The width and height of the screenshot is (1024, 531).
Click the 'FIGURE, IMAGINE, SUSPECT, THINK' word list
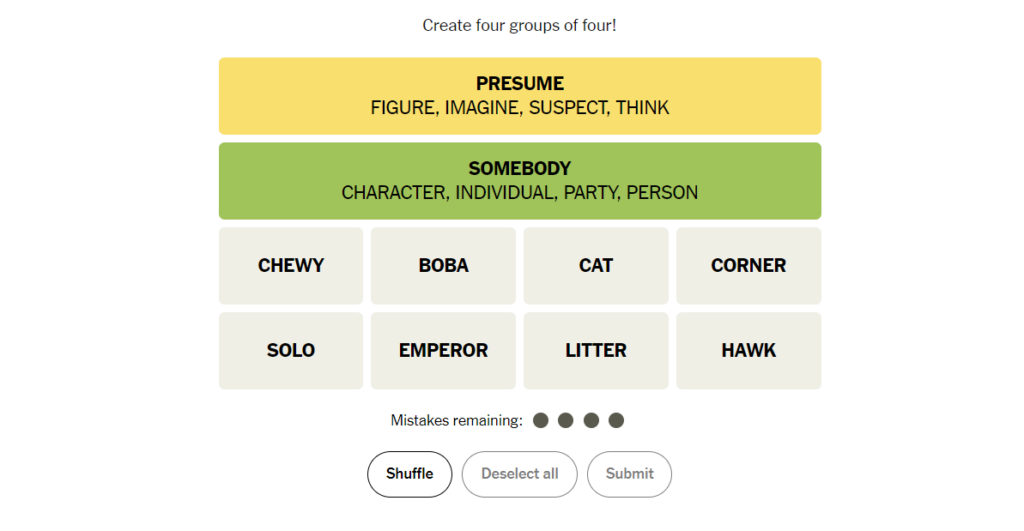[520, 108]
